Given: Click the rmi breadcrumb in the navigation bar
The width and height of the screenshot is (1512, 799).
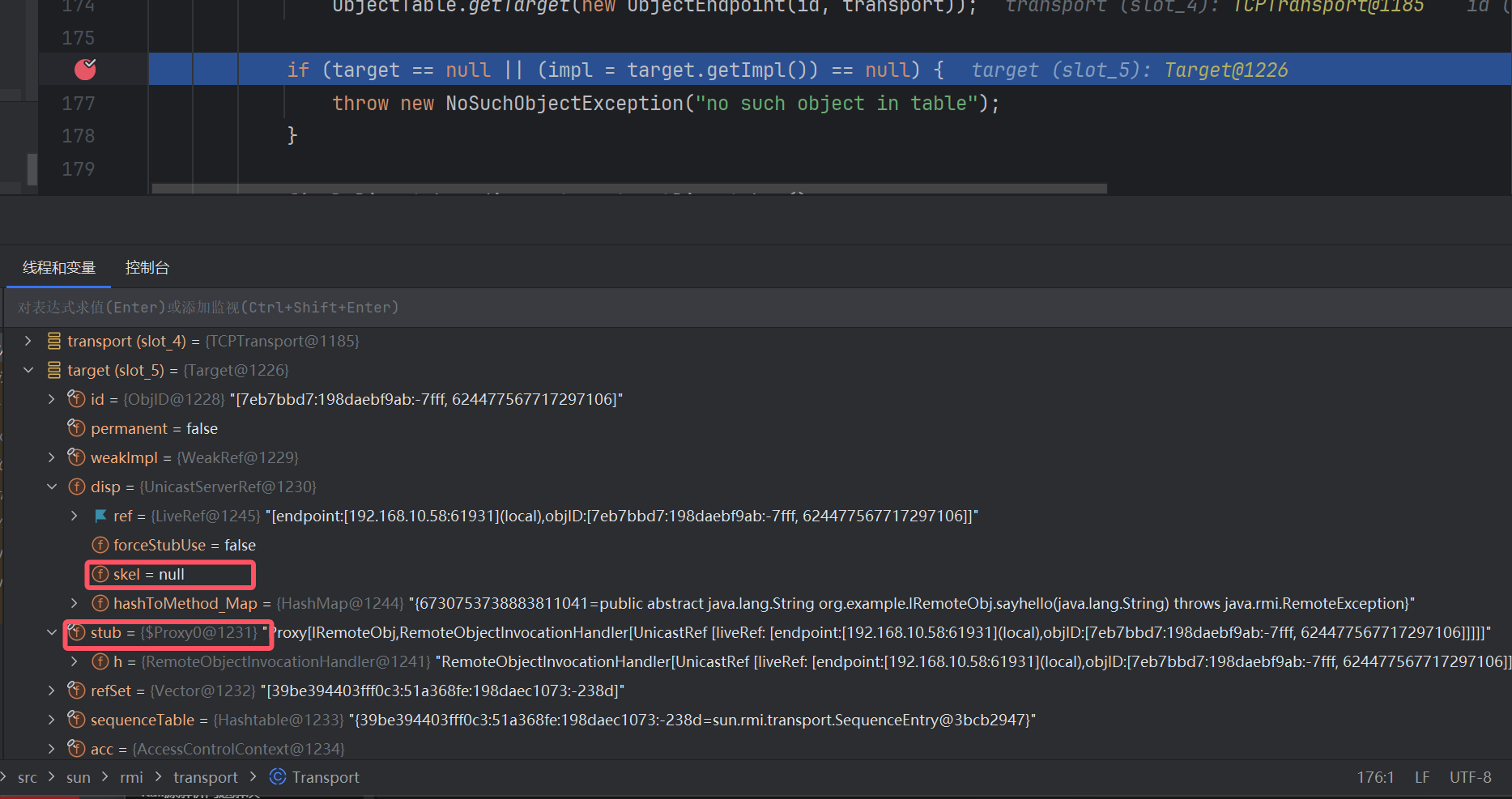Looking at the screenshot, I should pyautogui.click(x=131, y=777).
